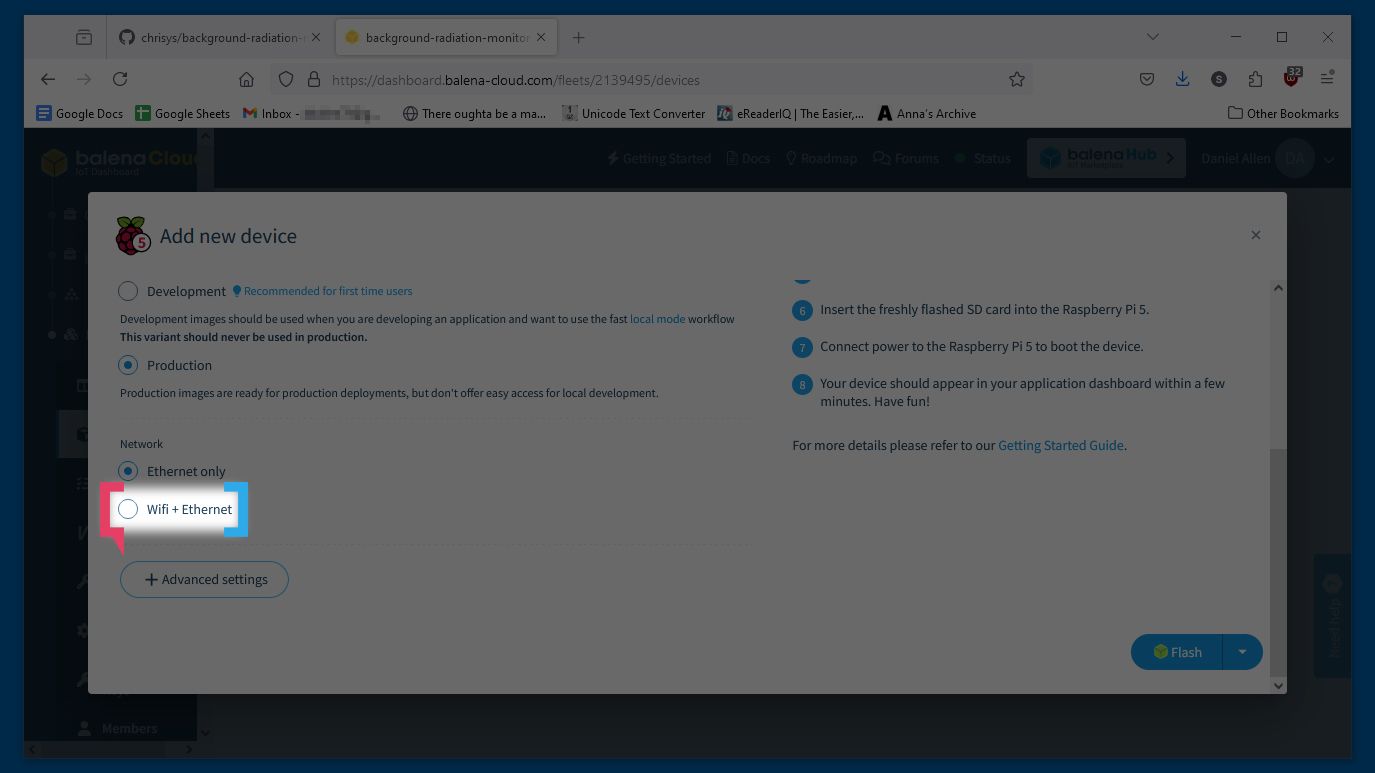Screen dimensions: 1375x773
Task: Expand Advanced settings
Action: 205,579
